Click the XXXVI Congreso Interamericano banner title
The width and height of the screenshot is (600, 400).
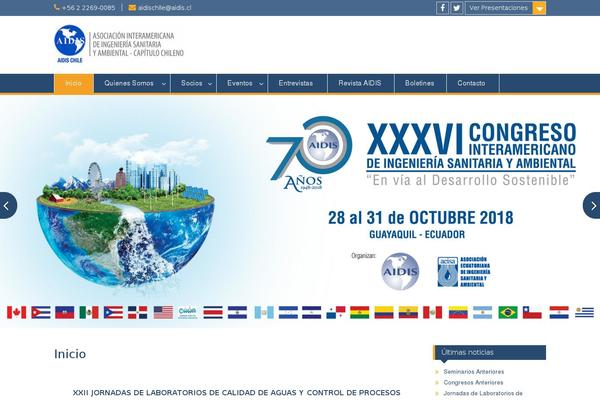click(471, 146)
